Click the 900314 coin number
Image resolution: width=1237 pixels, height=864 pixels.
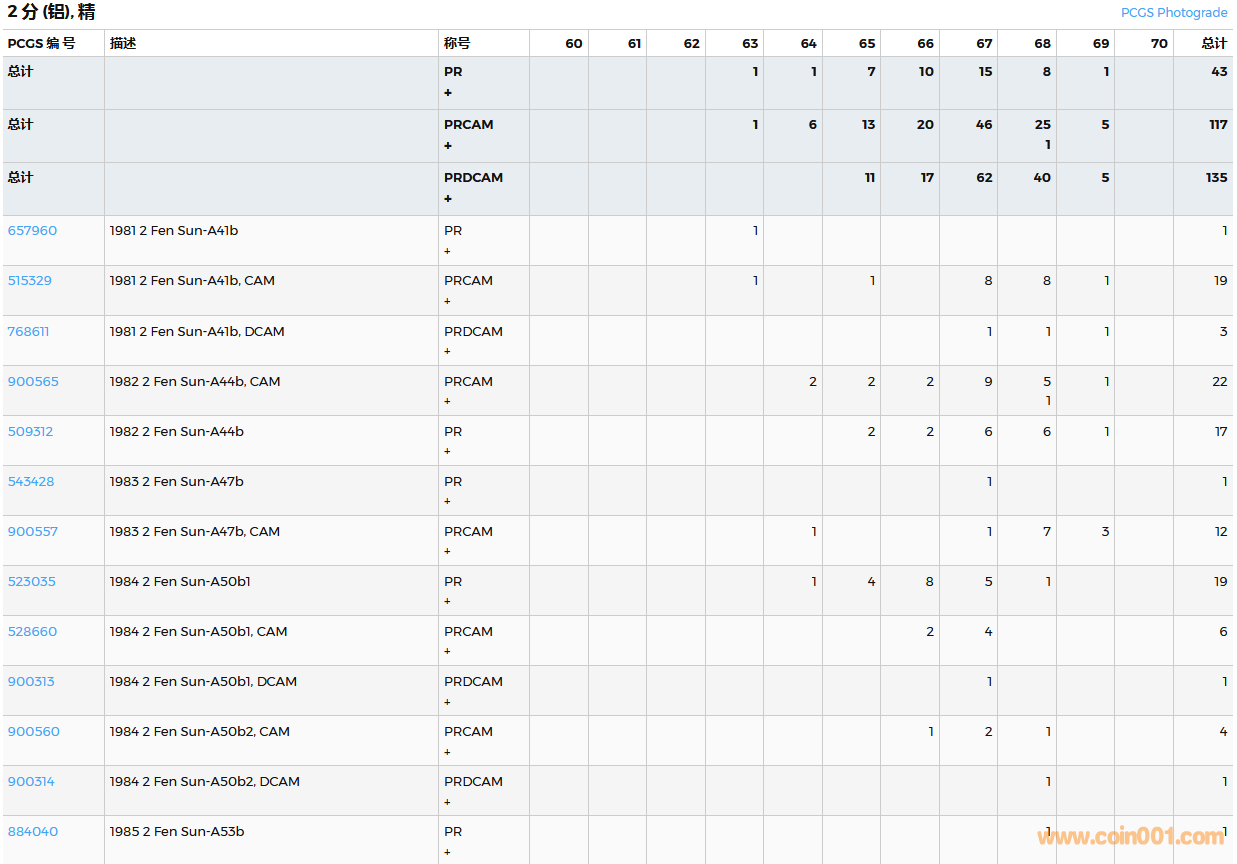pyautogui.click(x=31, y=781)
